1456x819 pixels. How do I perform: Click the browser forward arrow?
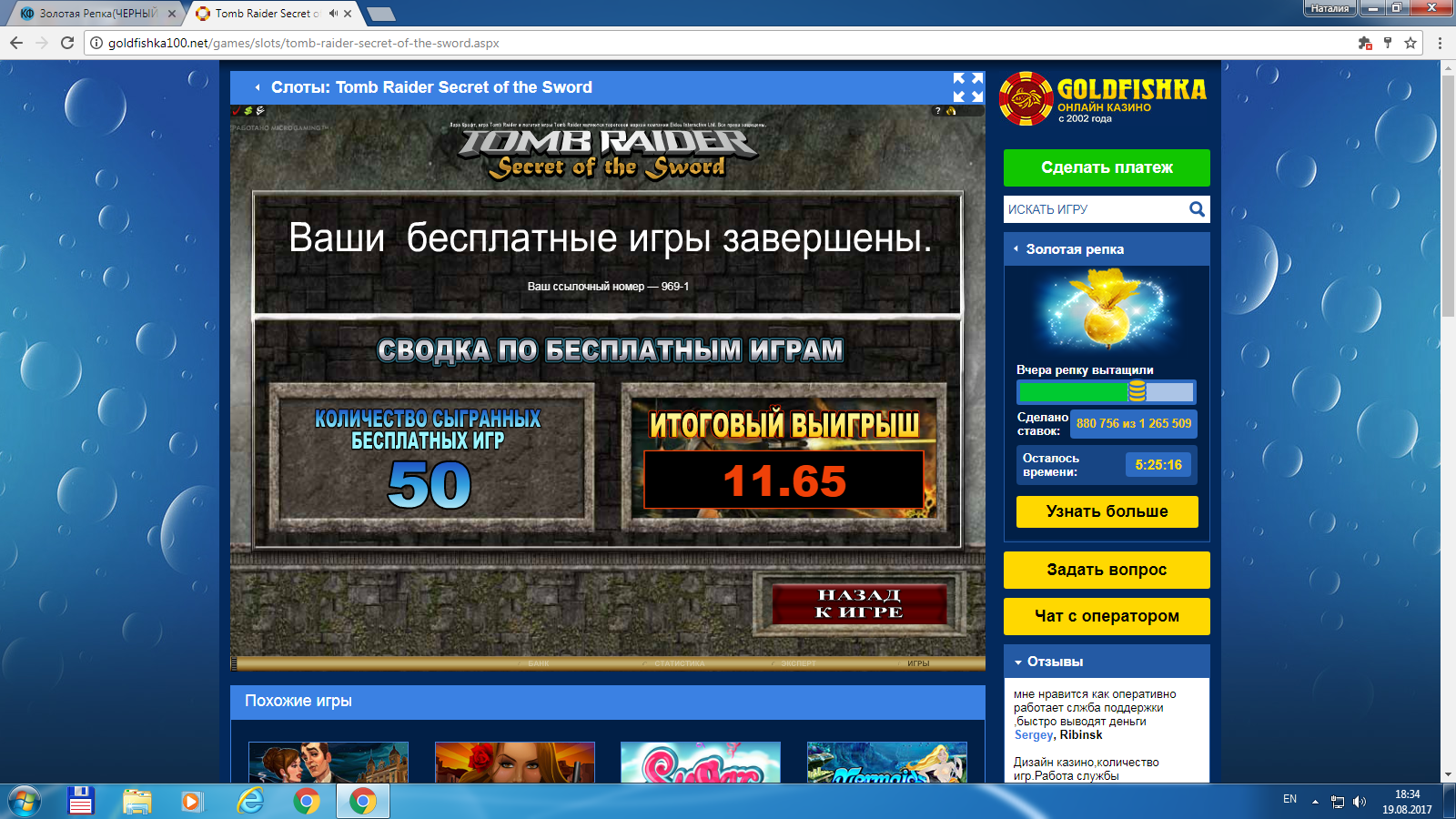[41, 43]
